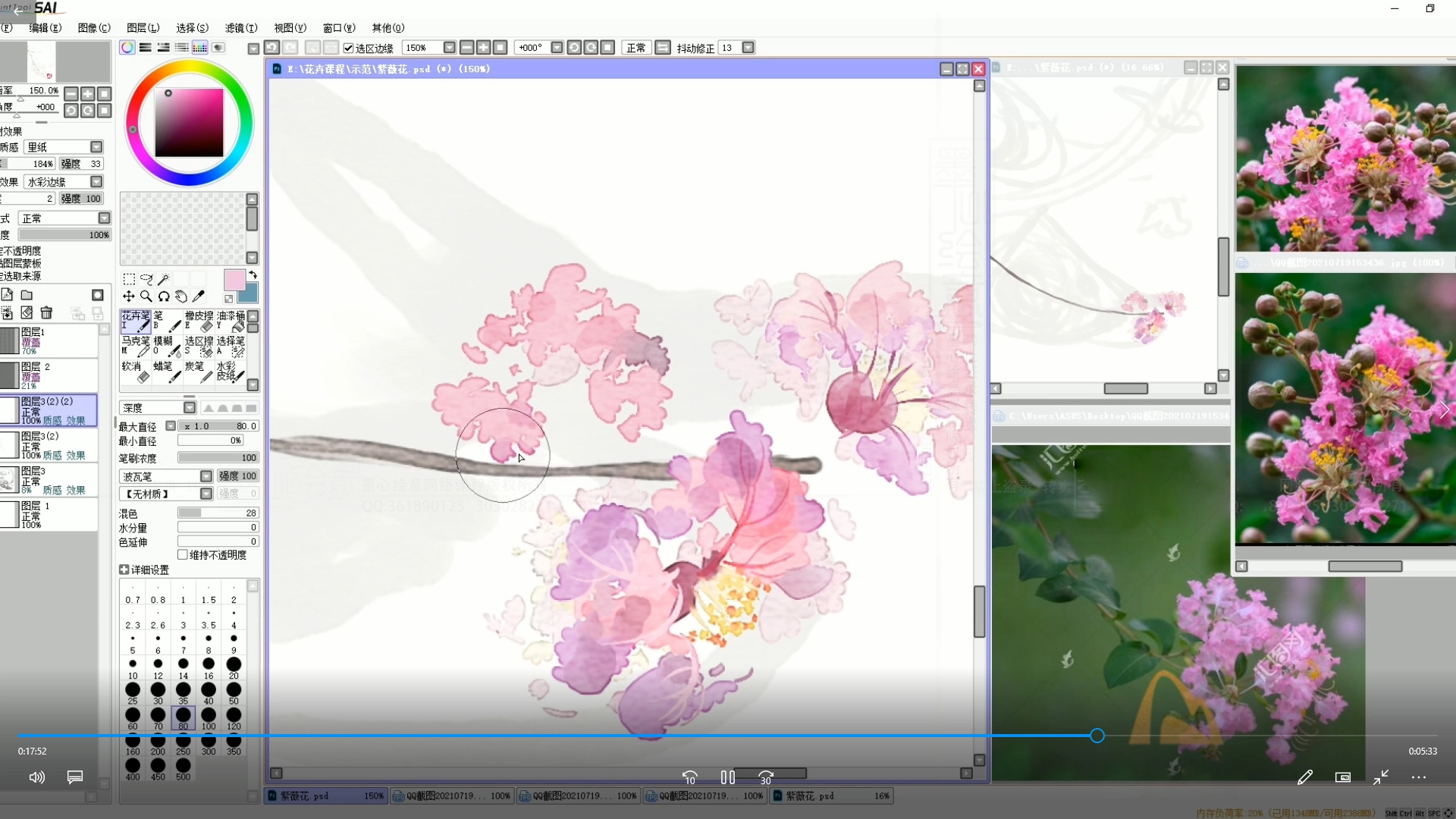Click the delete layer trash icon
The width and height of the screenshot is (1456, 819).
pos(46,312)
